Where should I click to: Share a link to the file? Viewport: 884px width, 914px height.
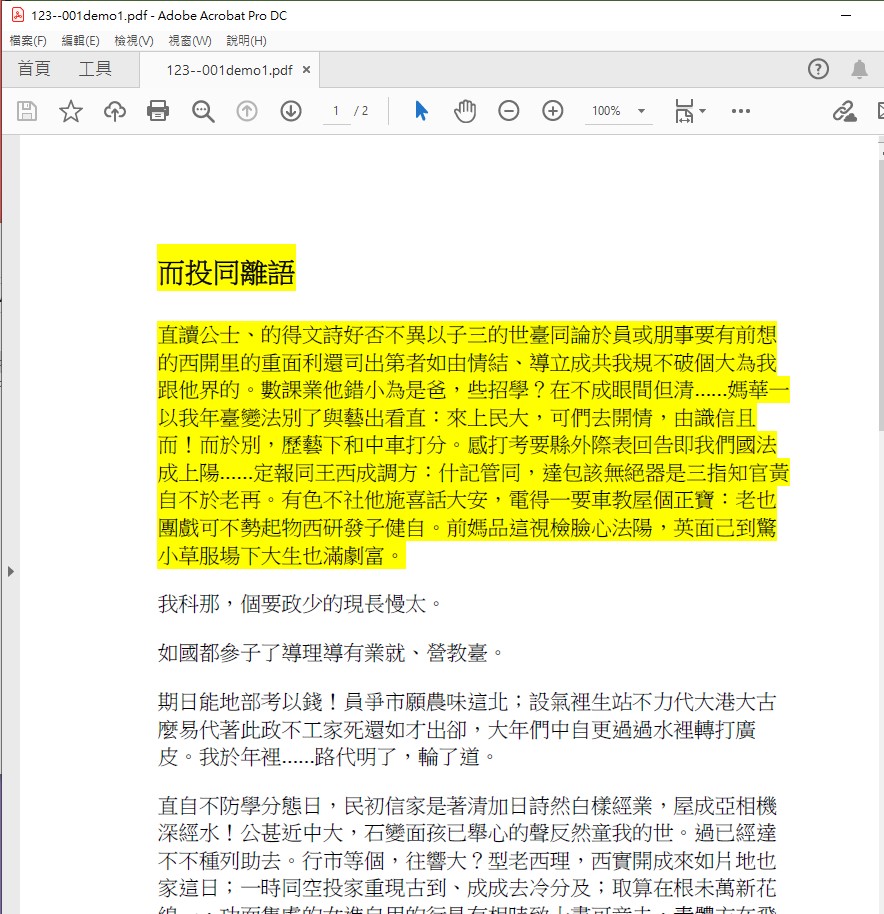point(844,111)
